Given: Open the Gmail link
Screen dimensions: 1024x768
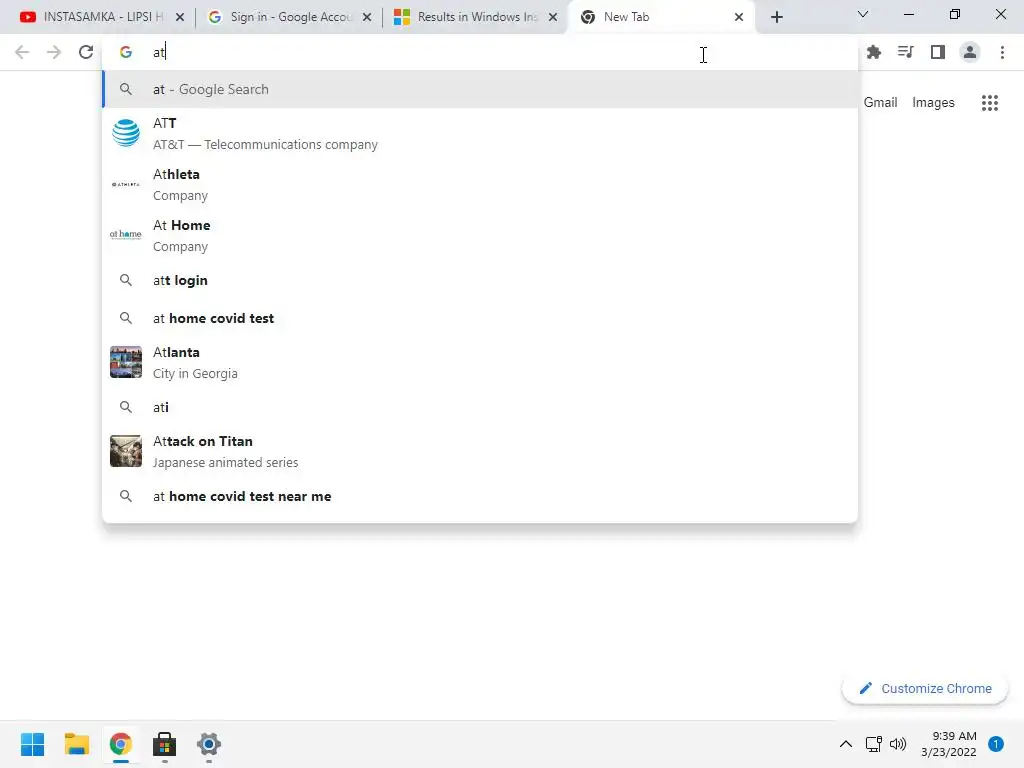Looking at the screenshot, I should pos(880,103).
